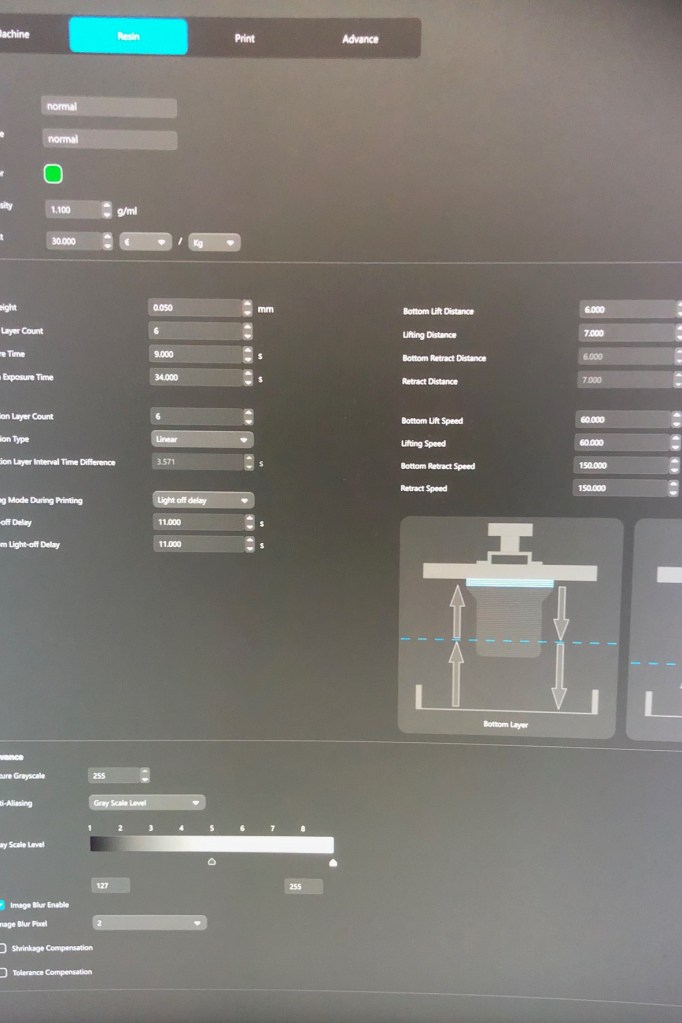The image size is (682, 1023).
Task: Click the layer height spinner arrows
Action: pos(248,308)
